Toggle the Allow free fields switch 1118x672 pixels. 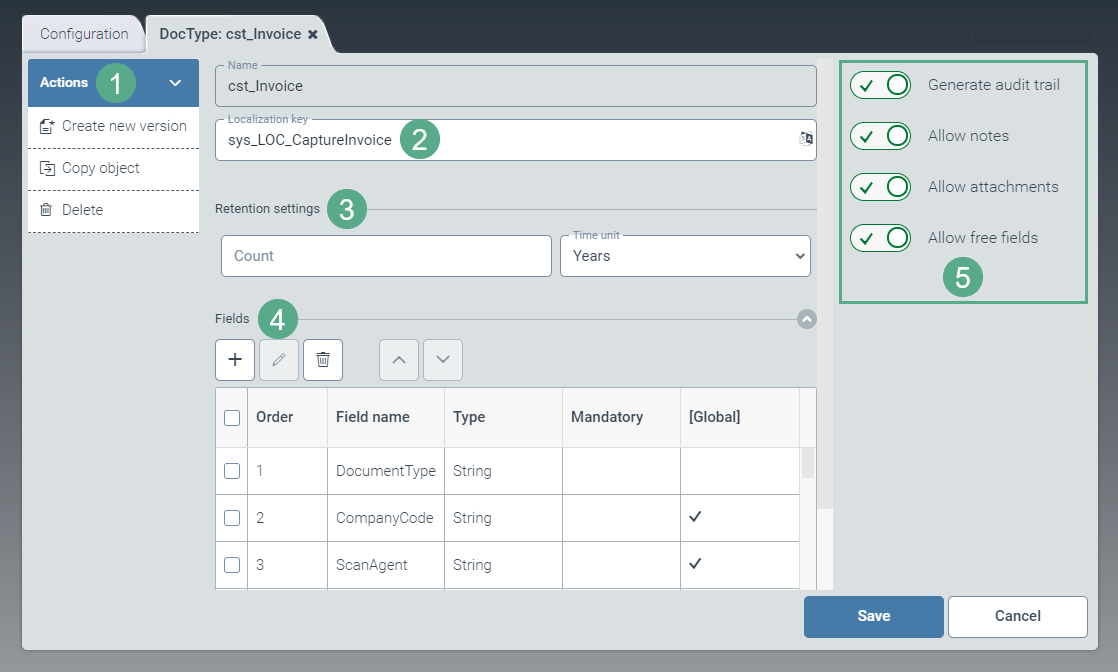click(880, 238)
